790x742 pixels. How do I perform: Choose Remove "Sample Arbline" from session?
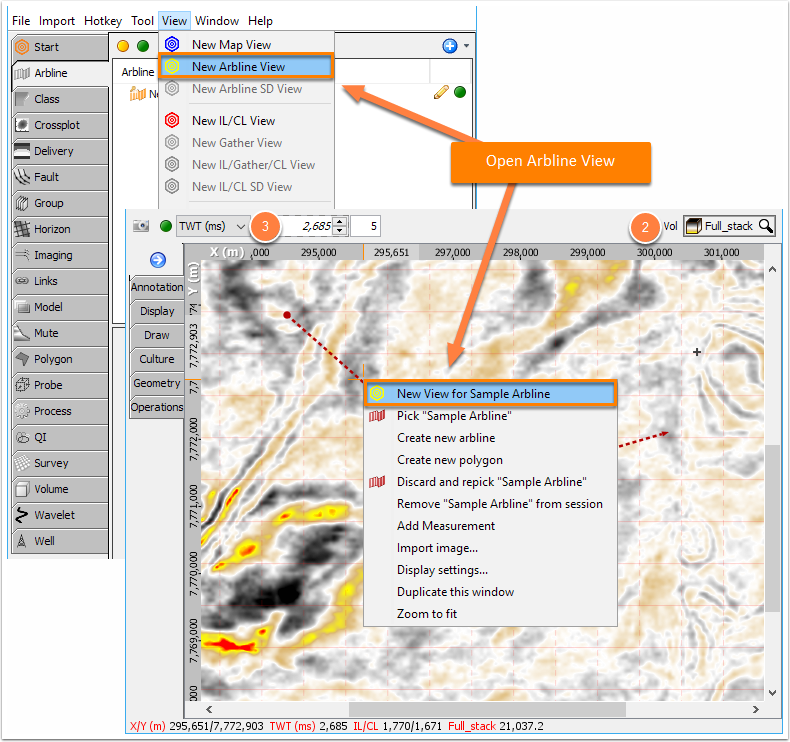click(490, 504)
